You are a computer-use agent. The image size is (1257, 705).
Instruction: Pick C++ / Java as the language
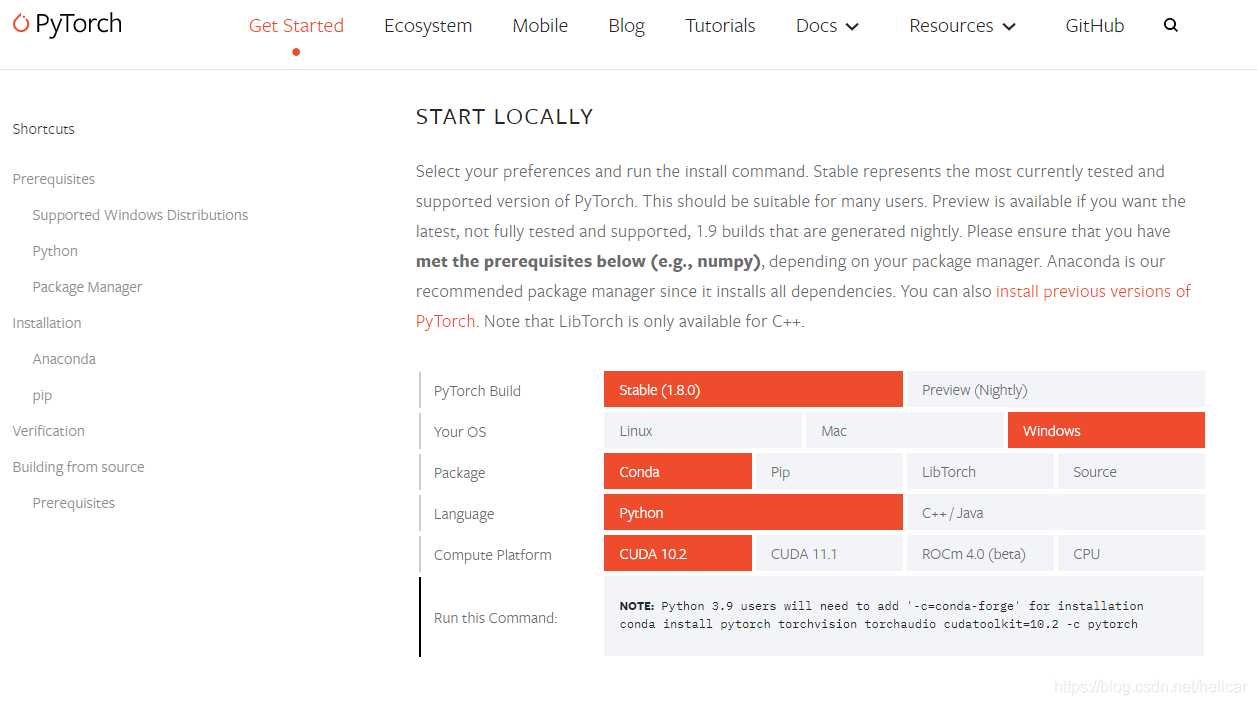coord(1055,513)
